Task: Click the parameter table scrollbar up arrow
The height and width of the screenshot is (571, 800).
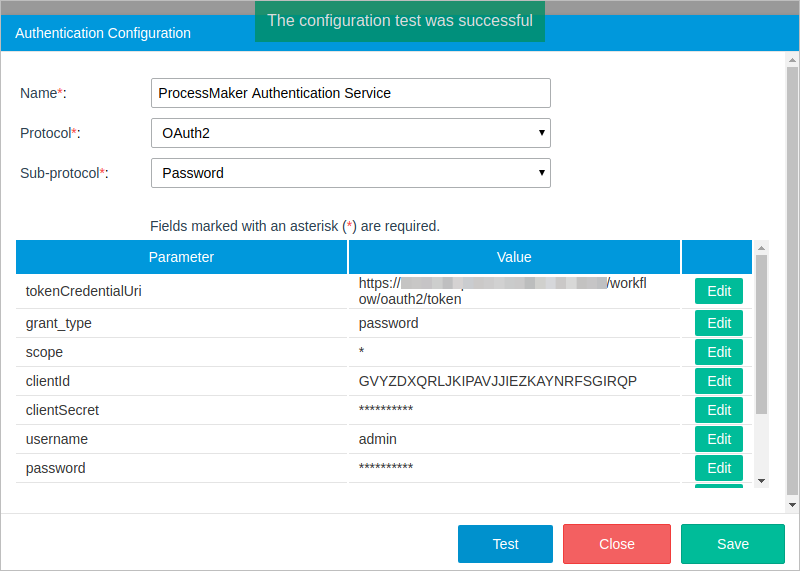Action: point(762,247)
